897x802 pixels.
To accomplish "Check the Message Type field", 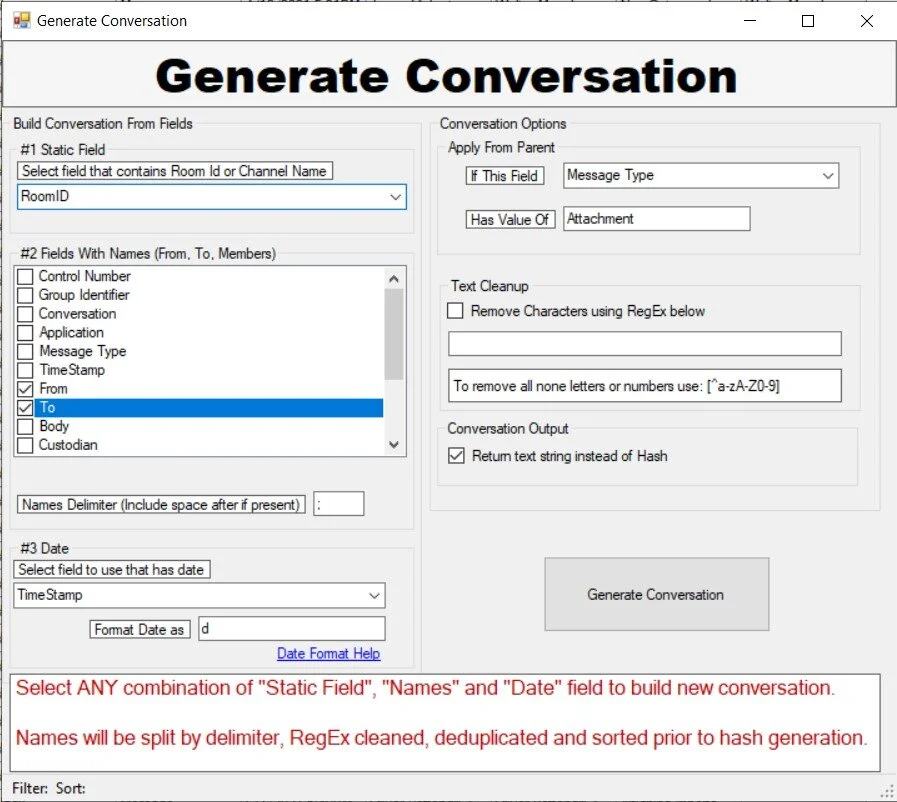I will click(23, 351).
